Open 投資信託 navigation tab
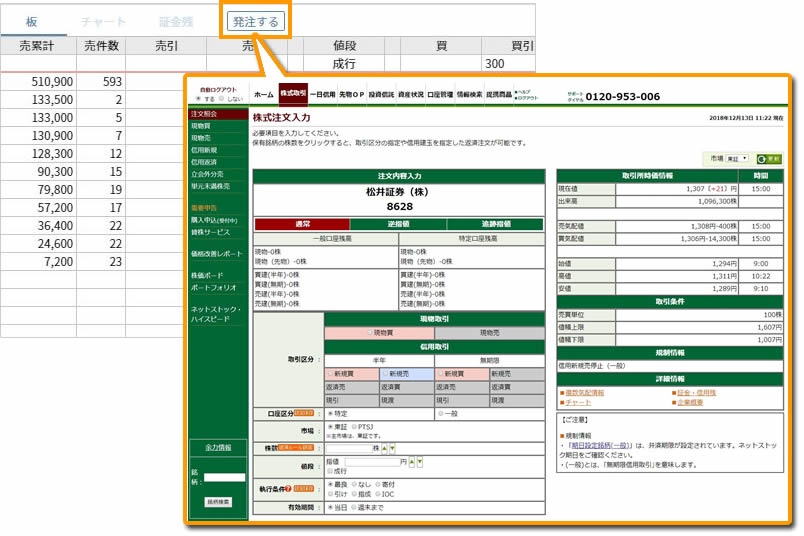Screen dimensions: 804x536 [x=381, y=95]
